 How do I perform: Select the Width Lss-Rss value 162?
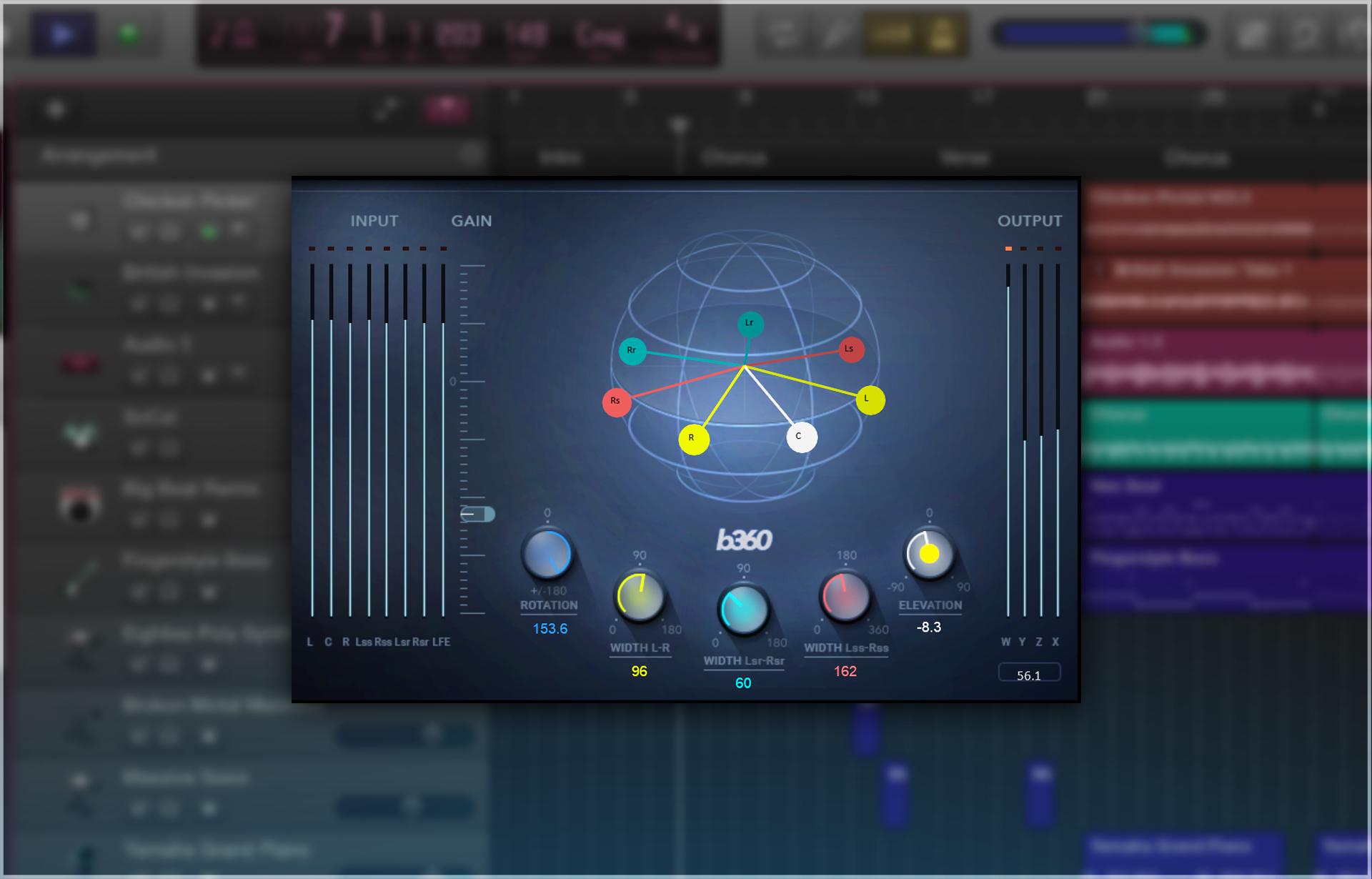845,671
